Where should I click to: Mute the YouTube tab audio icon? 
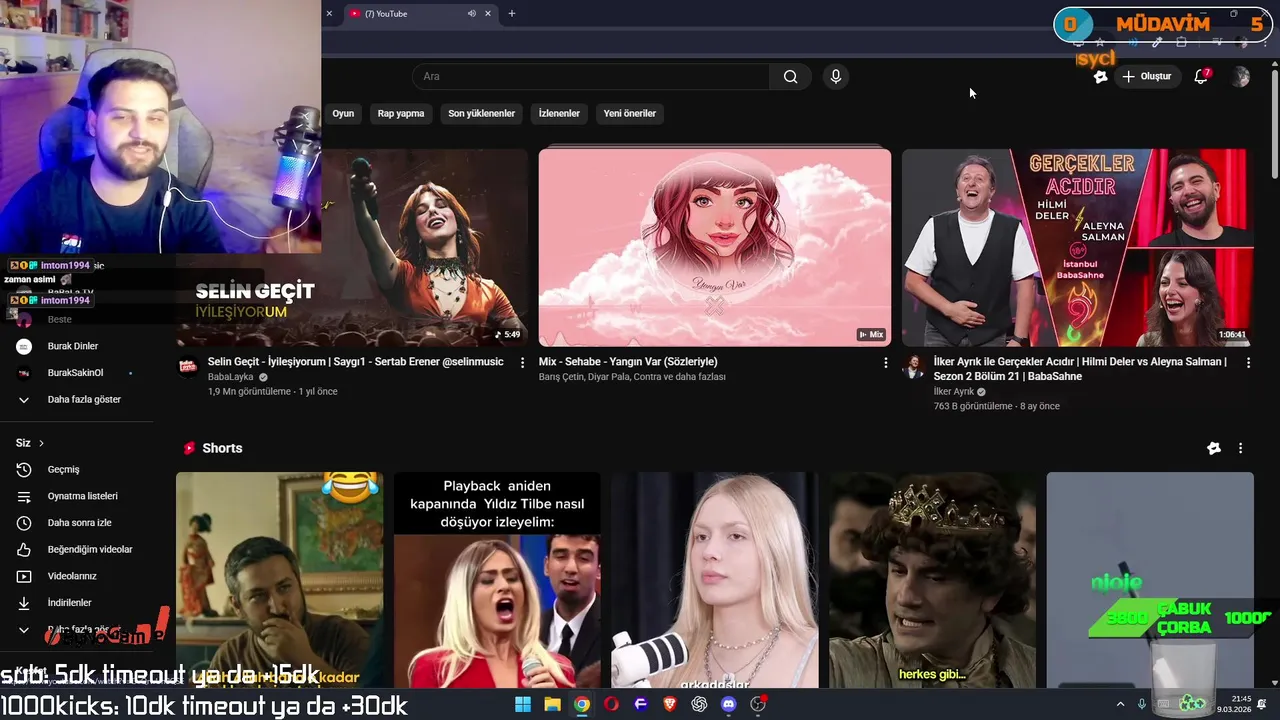tap(471, 14)
